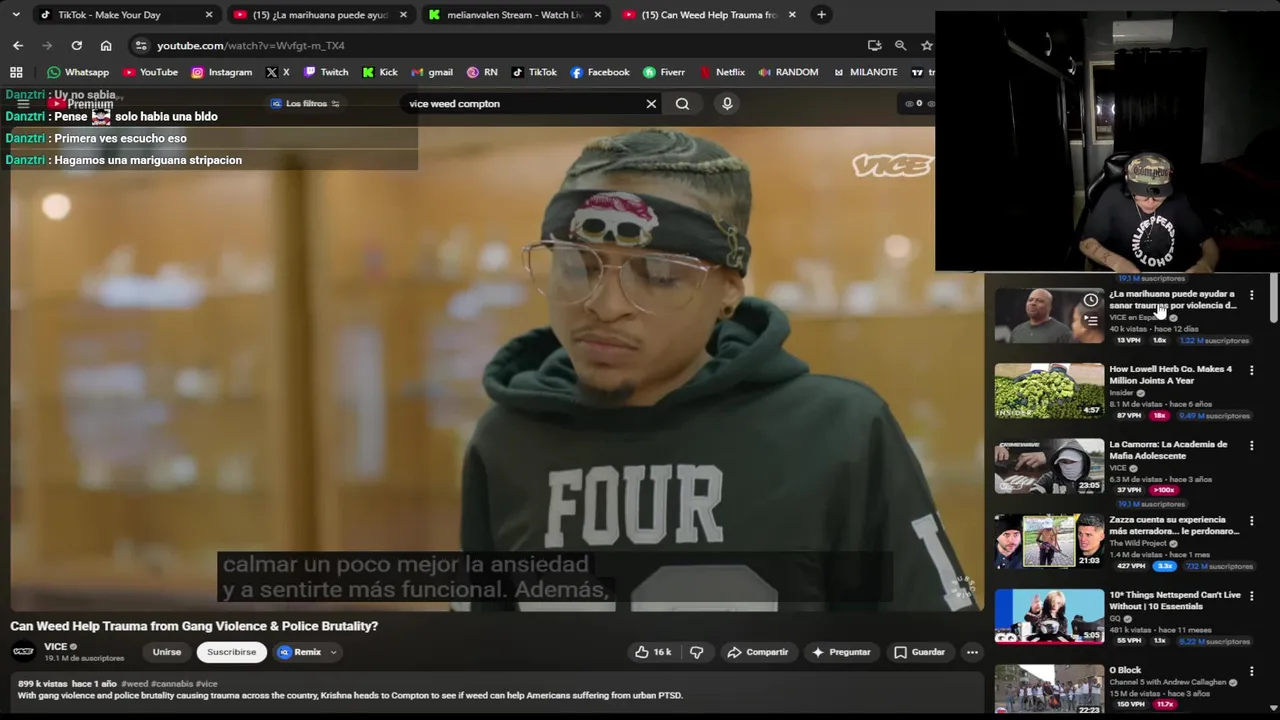Open the Netflix bookmark
The width and height of the screenshot is (1280, 720).
pyautogui.click(x=722, y=72)
